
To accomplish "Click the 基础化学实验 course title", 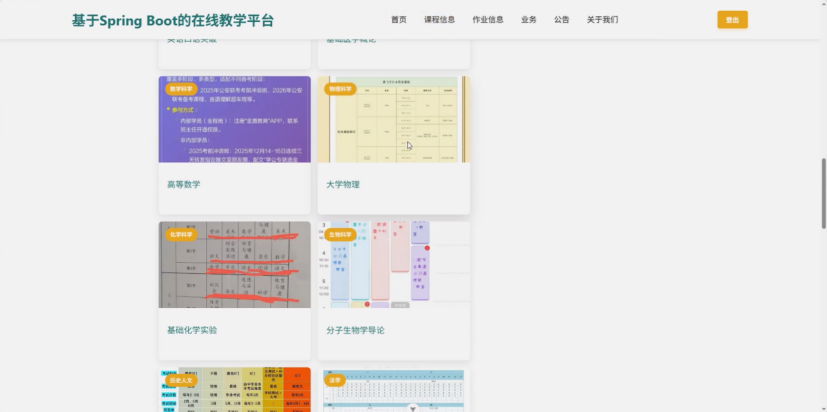I will point(192,330).
